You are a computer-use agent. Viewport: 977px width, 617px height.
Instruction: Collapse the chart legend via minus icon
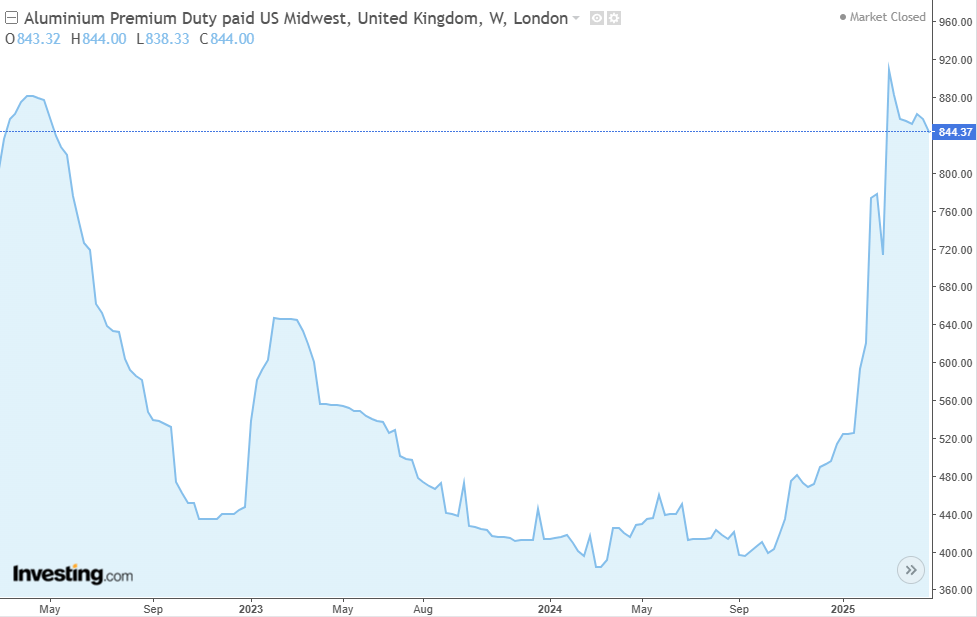(9, 17)
